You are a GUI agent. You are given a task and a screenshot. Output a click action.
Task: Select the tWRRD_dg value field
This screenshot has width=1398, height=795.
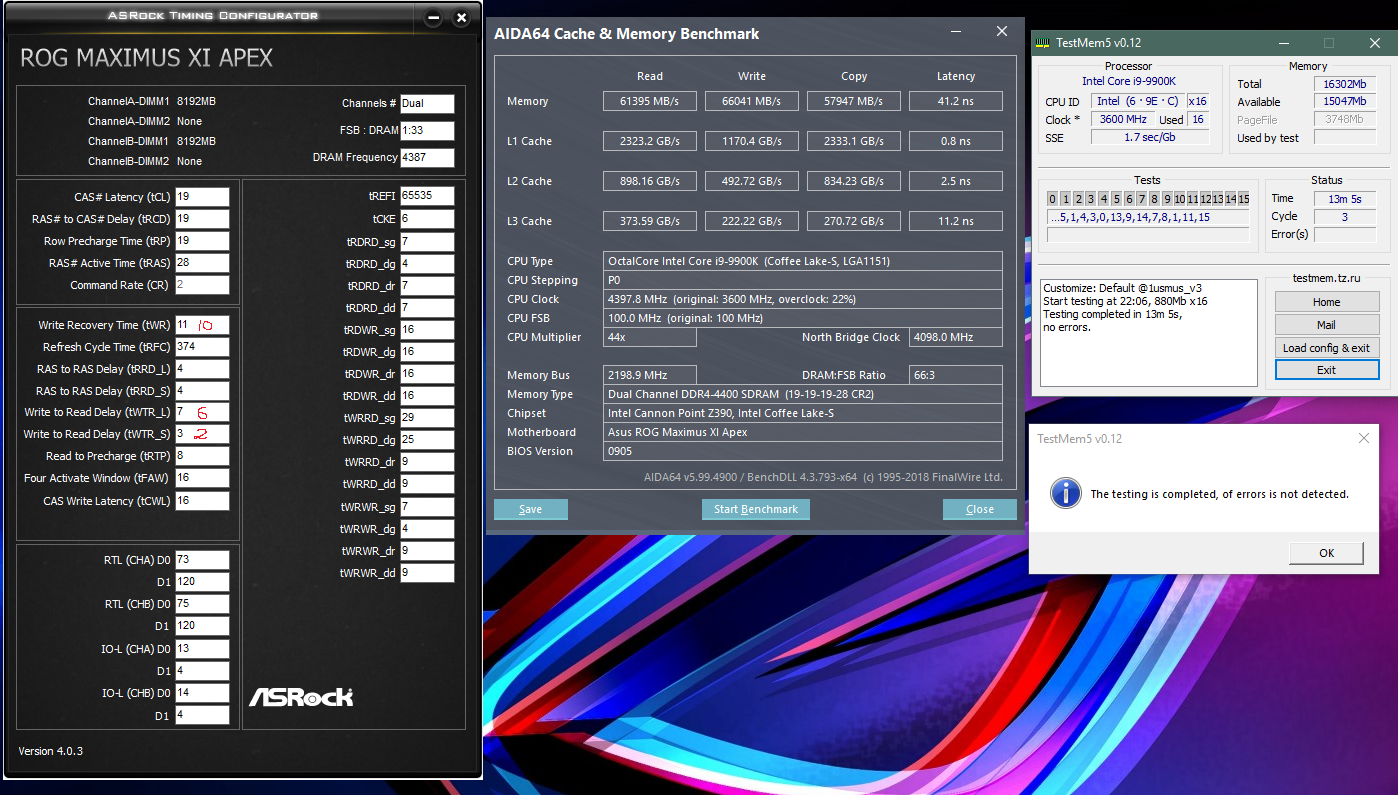pos(427,440)
